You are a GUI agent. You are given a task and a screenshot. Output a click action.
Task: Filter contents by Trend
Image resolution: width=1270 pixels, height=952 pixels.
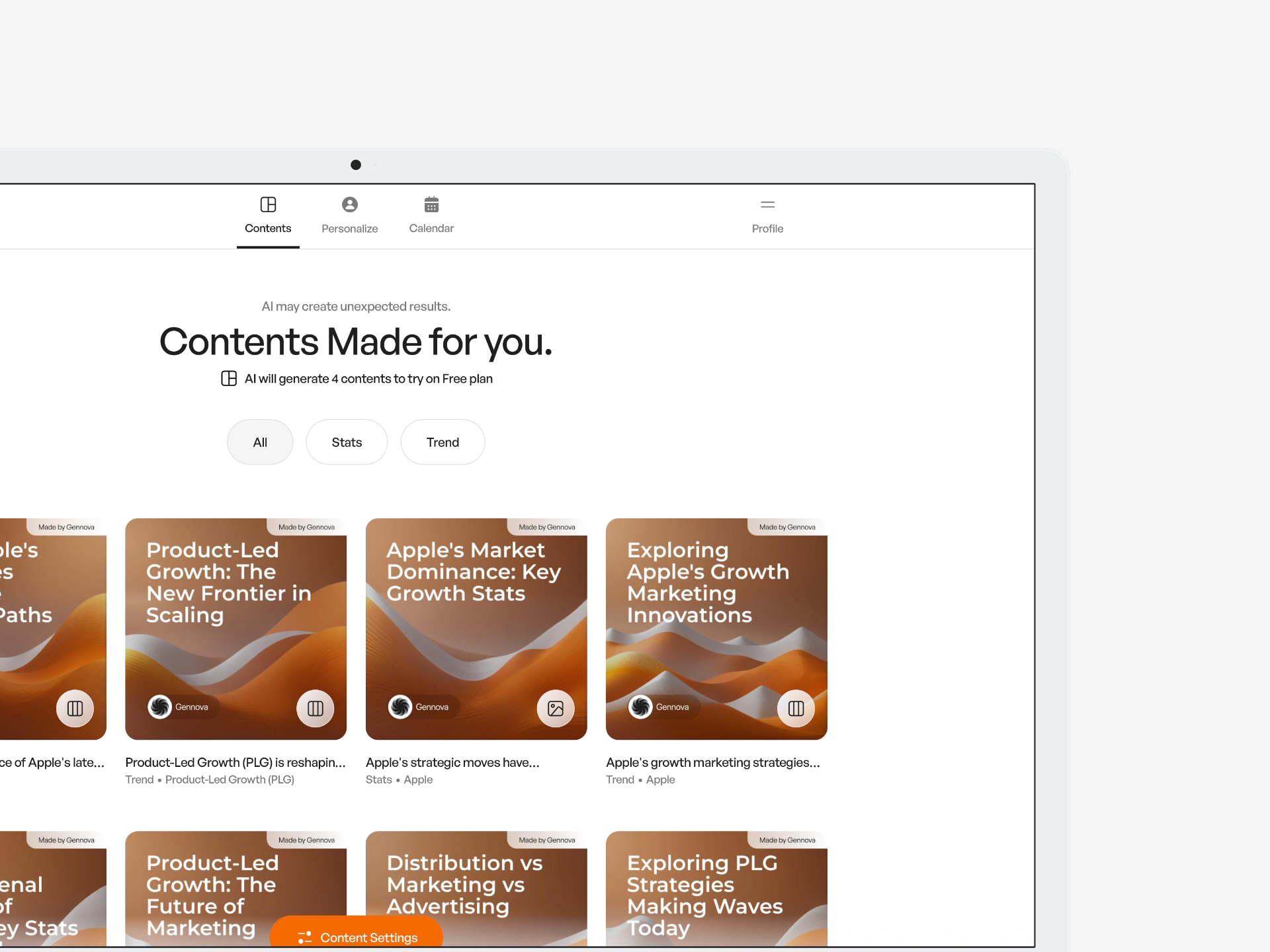(443, 442)
